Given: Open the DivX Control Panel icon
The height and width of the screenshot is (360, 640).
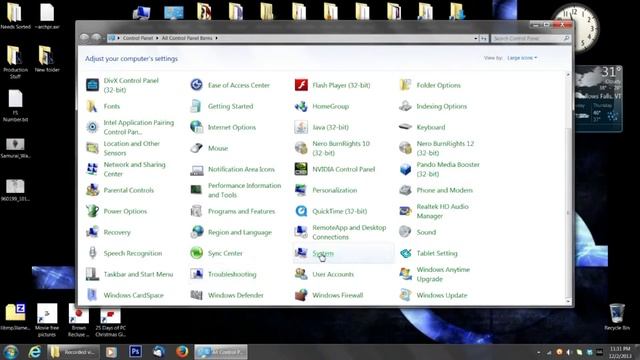Looking at the screenshot, I should (92, 85).
